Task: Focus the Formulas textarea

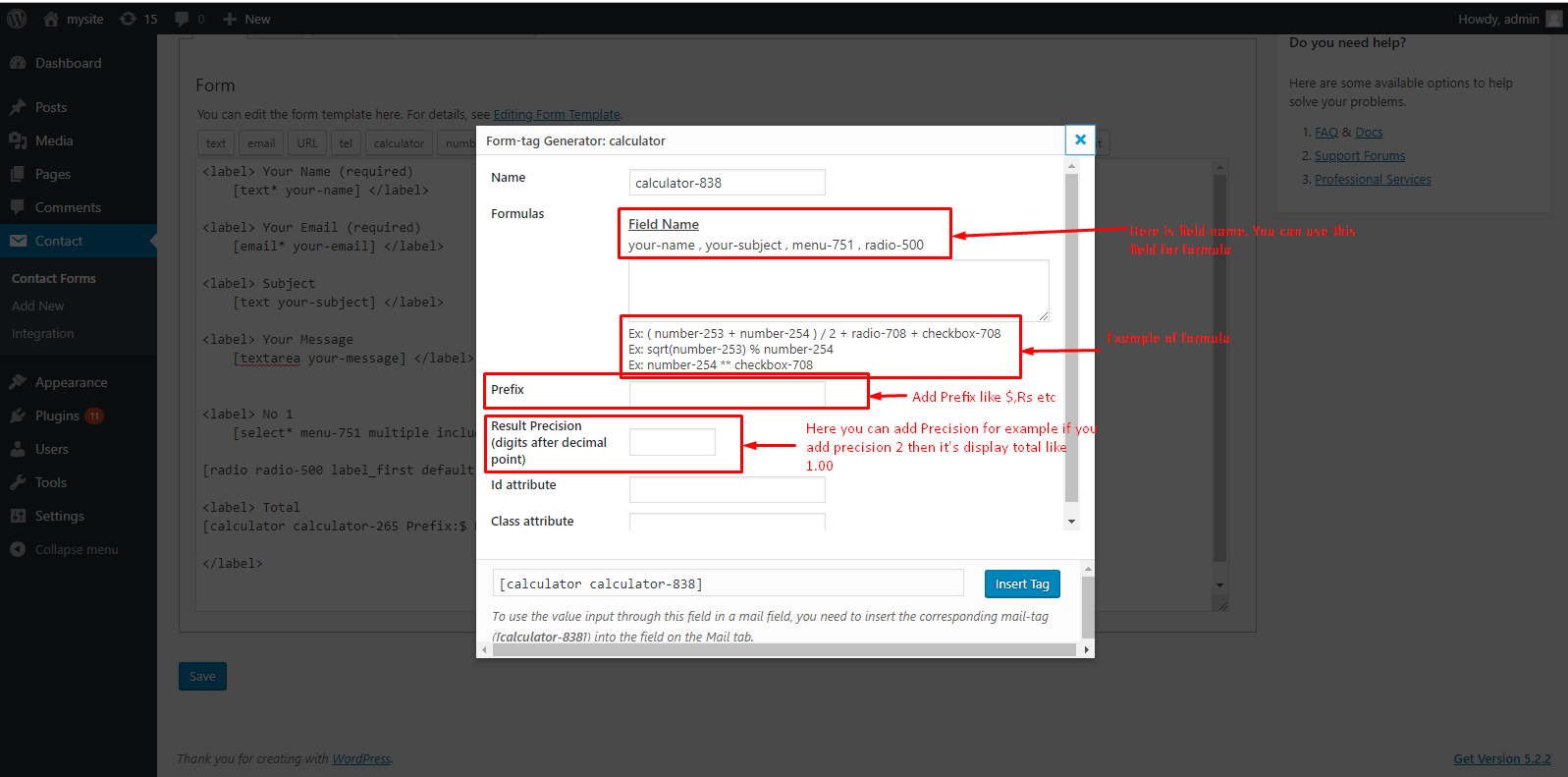Action: 838,291
